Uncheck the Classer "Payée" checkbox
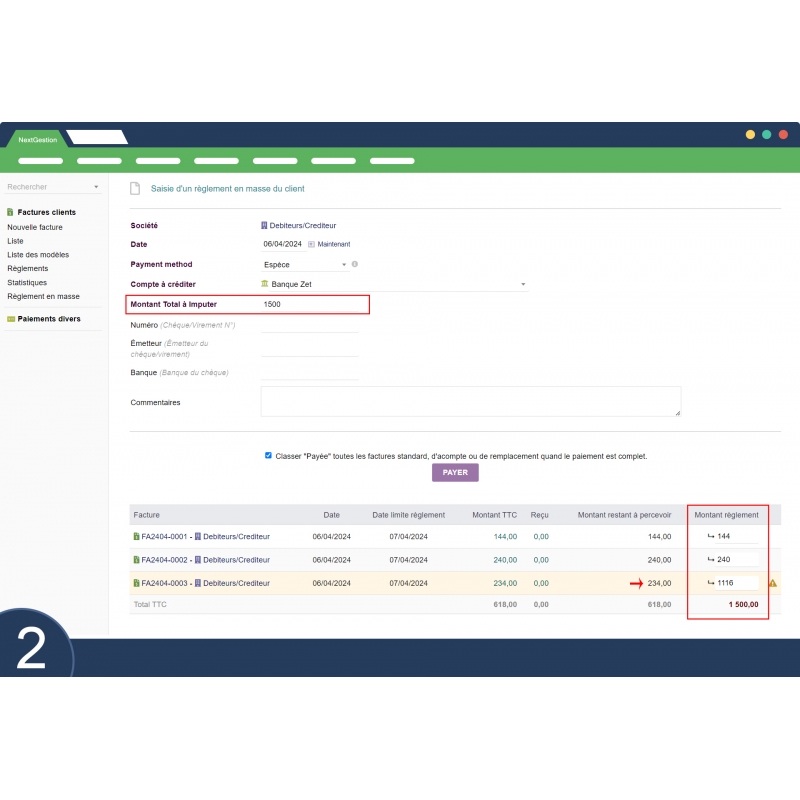 pos(268,455)
